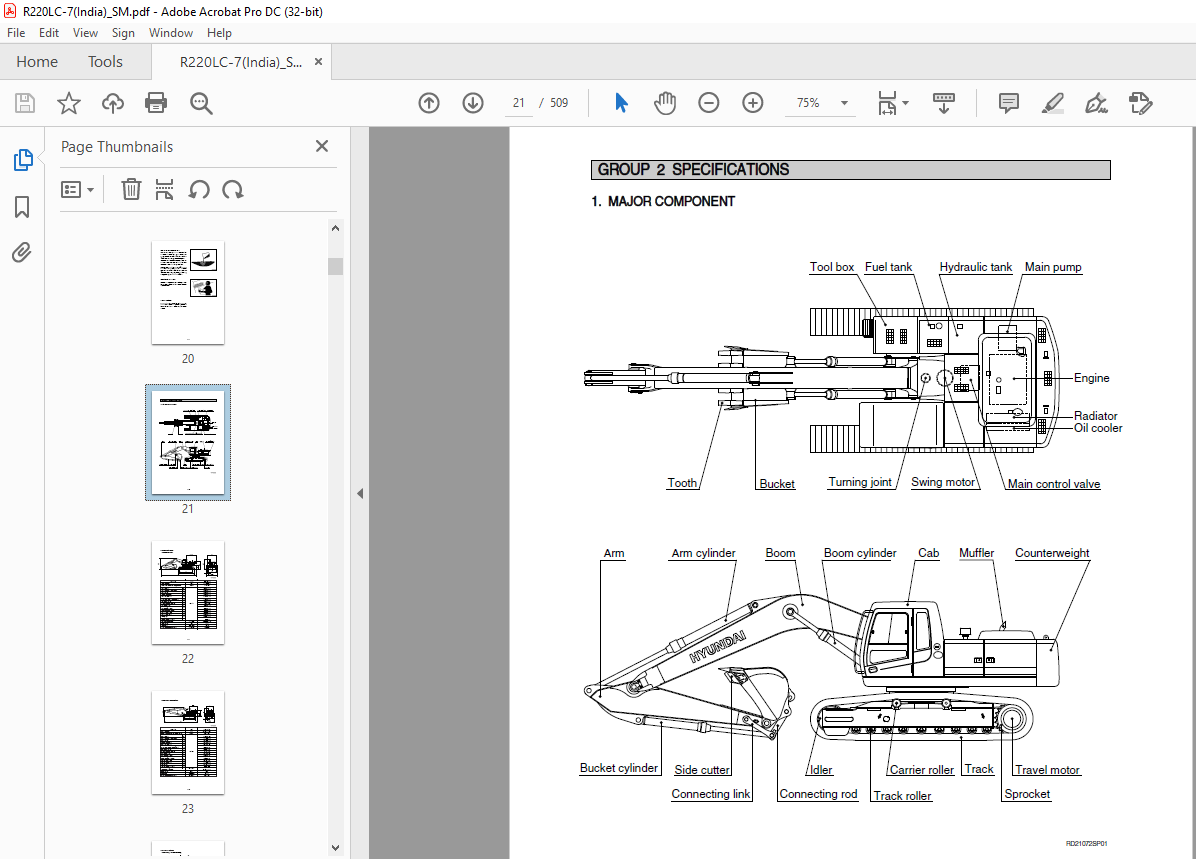Select the R220LC-7(India)_S... document tab
1196x859 pixels.
click(x=241, y=63)
